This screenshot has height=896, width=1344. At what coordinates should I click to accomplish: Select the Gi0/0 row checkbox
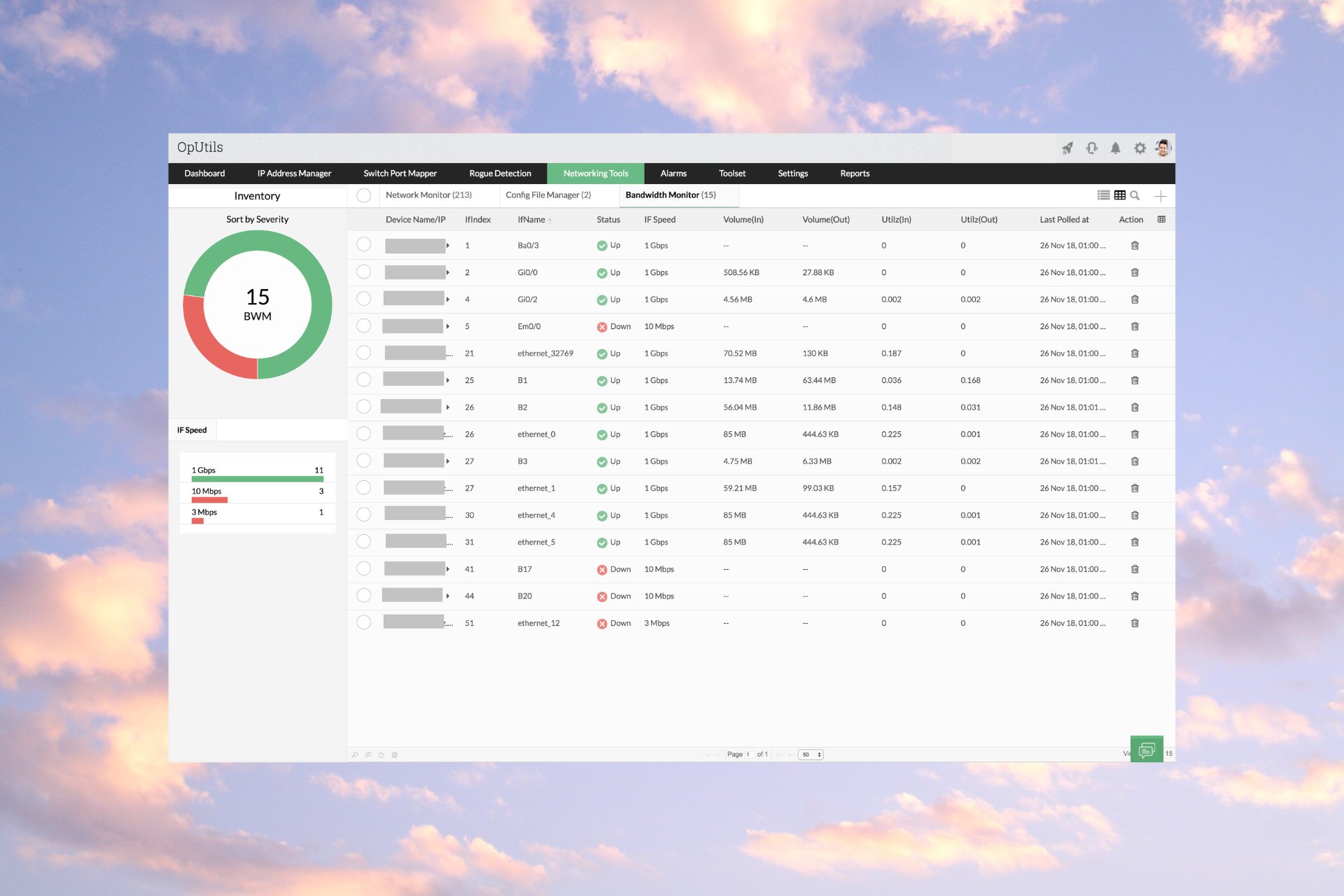tap(363, 272)
